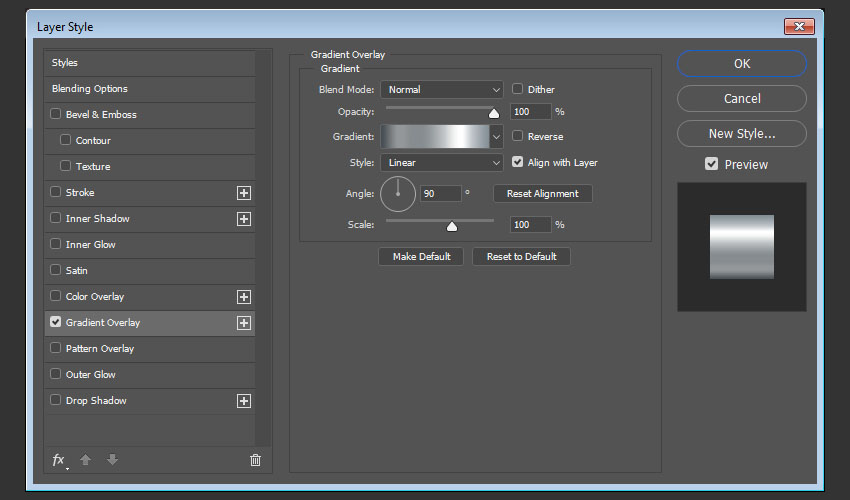Click the move effect up arrow
The height and width of the screenshot is (500, 850).
[x=86, y=460]
